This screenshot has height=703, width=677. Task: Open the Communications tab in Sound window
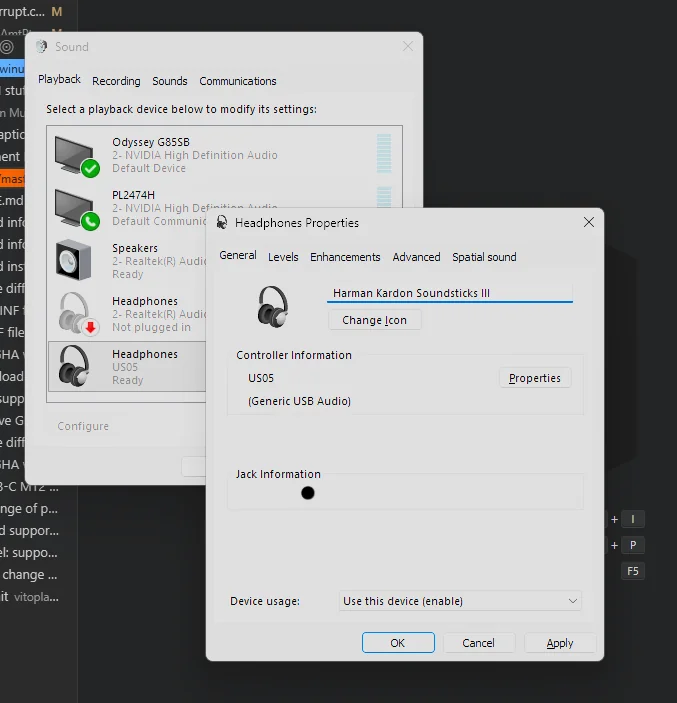click(x=238, y=81)
